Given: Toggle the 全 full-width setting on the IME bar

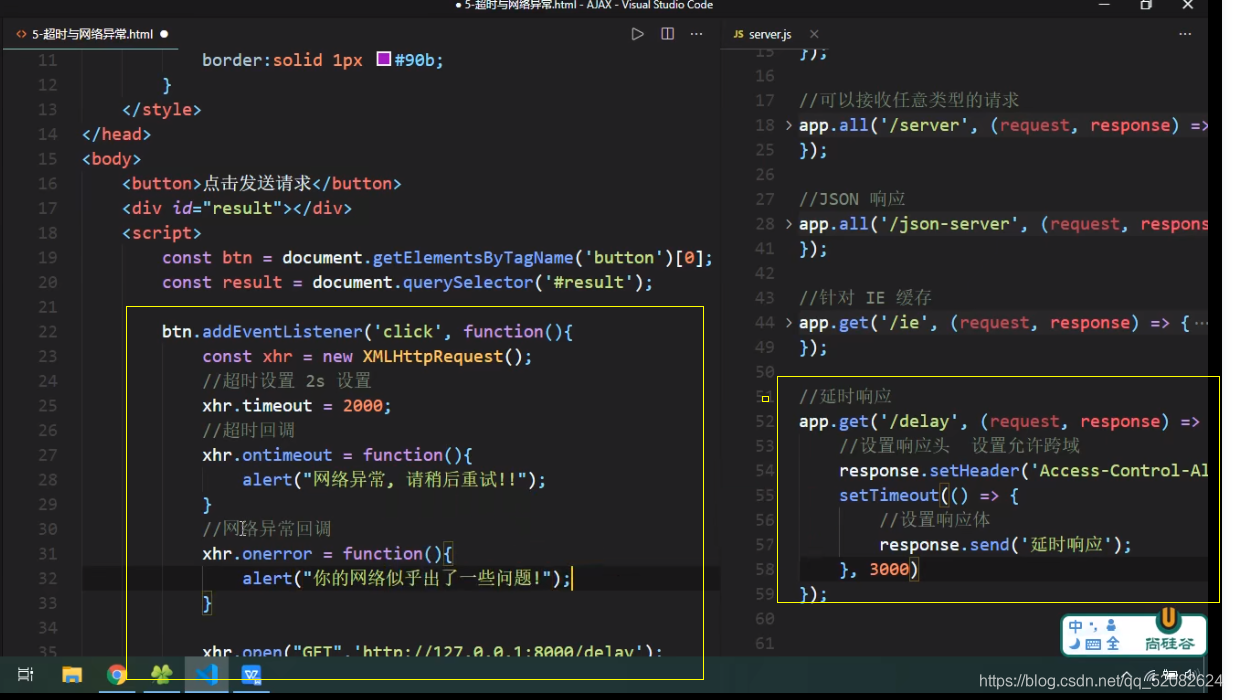Looking at the screenshot, I should (1113, 645).
